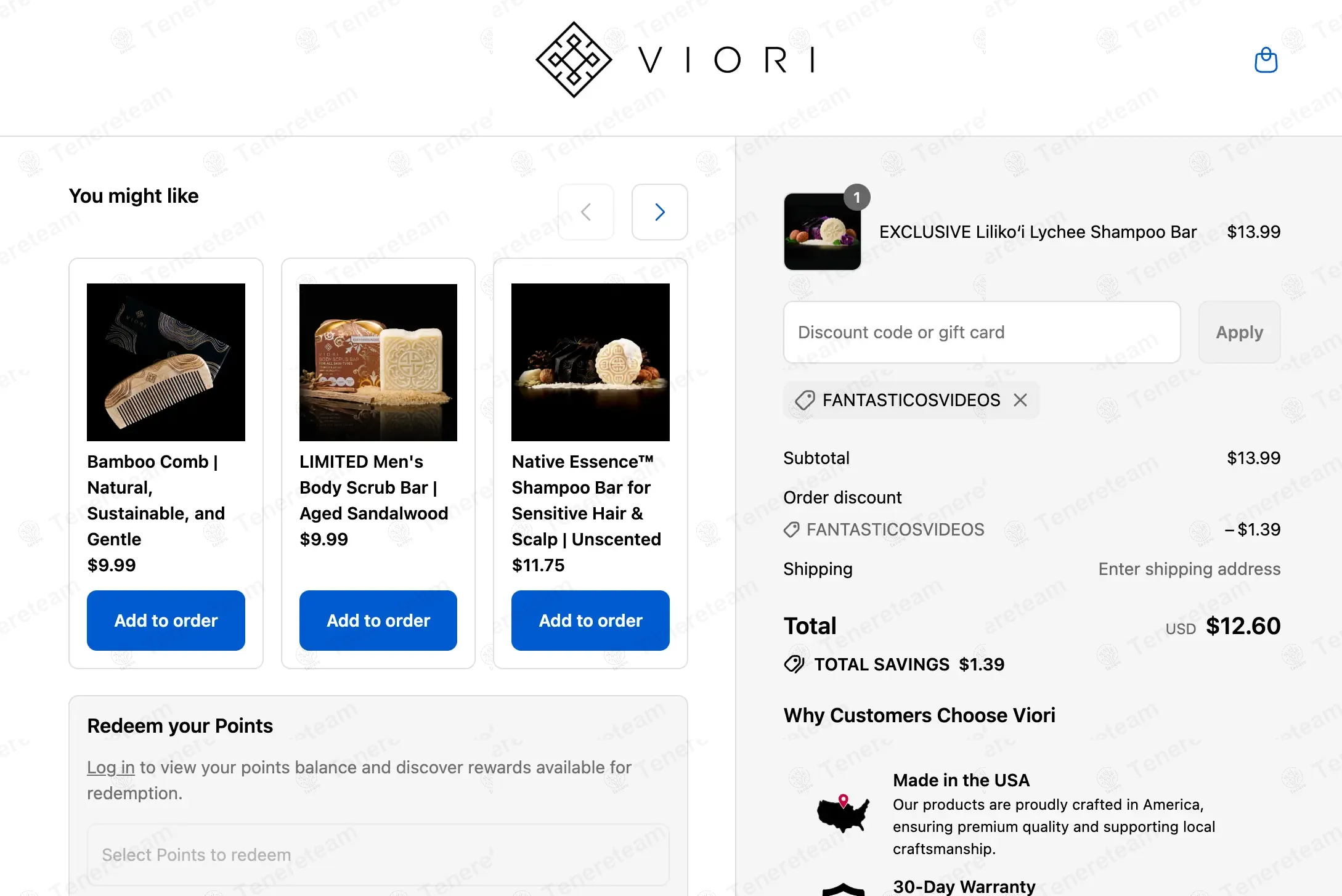This screenshot has width=1342, height=896.
Task: Click the item quantity badge on shampoo bar
Action: click(856, 197)
